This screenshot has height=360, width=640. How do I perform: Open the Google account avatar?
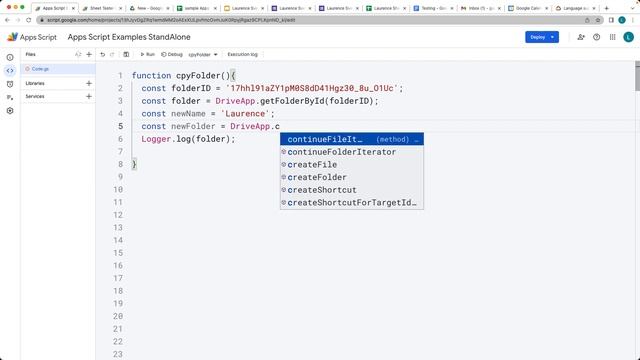point(628,37)
